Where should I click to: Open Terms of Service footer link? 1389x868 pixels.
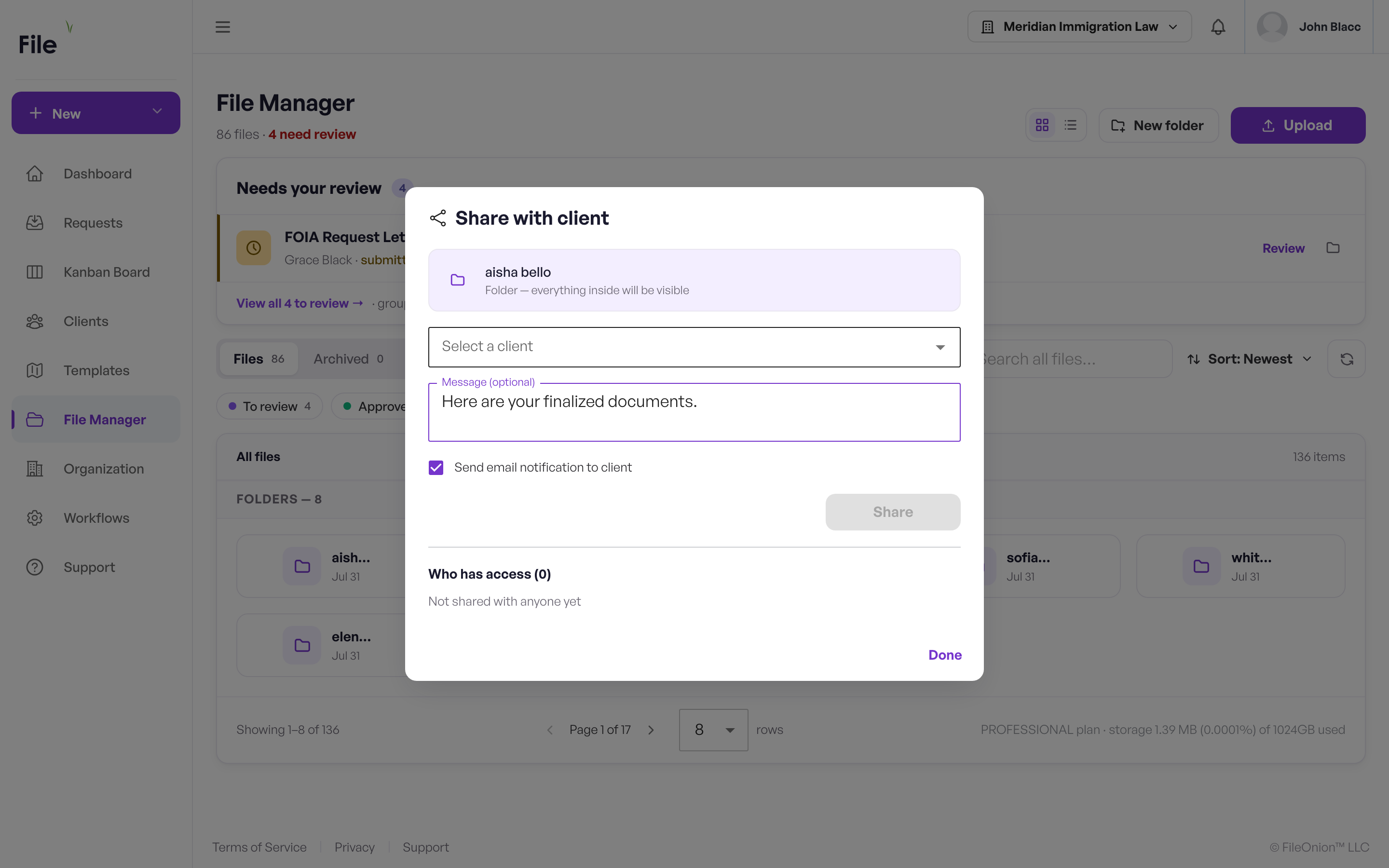[x=259, y=847]
